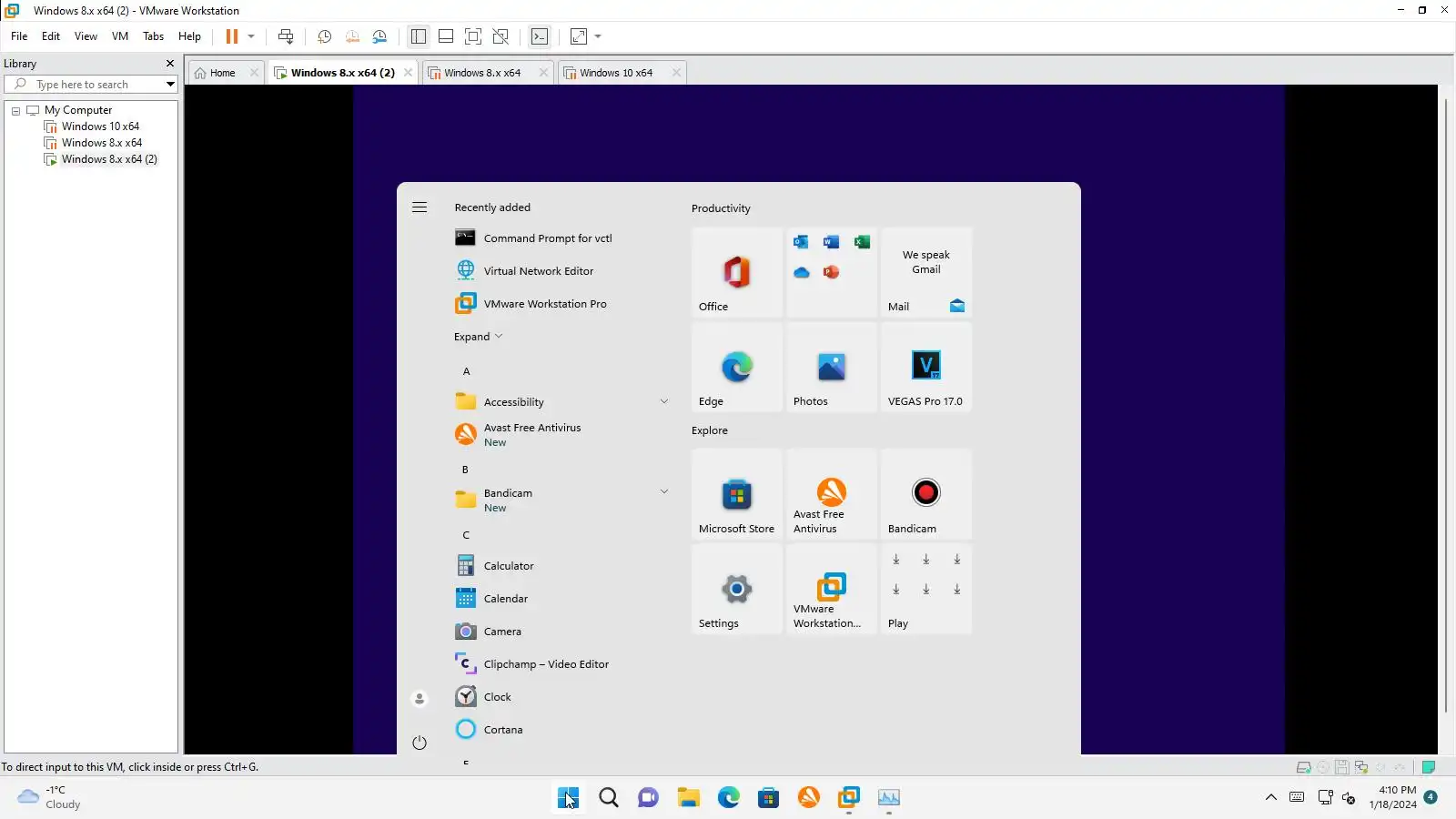Open the weather widget showing Cloudy
Viewport: 1456px width, 819px height.
coord(49,797)
